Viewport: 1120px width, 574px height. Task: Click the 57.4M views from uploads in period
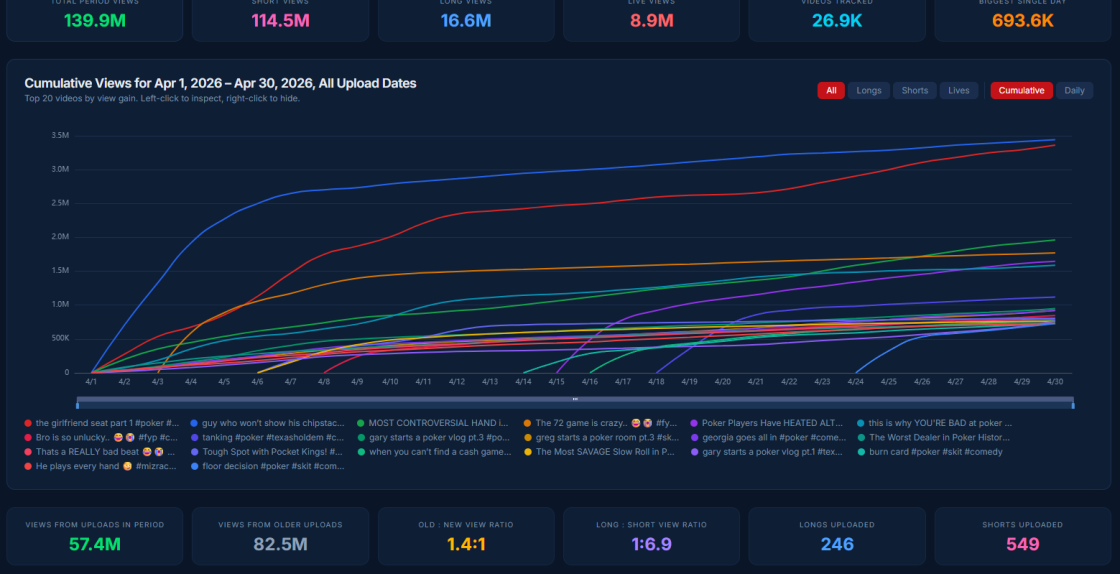(x=95, y=544)
